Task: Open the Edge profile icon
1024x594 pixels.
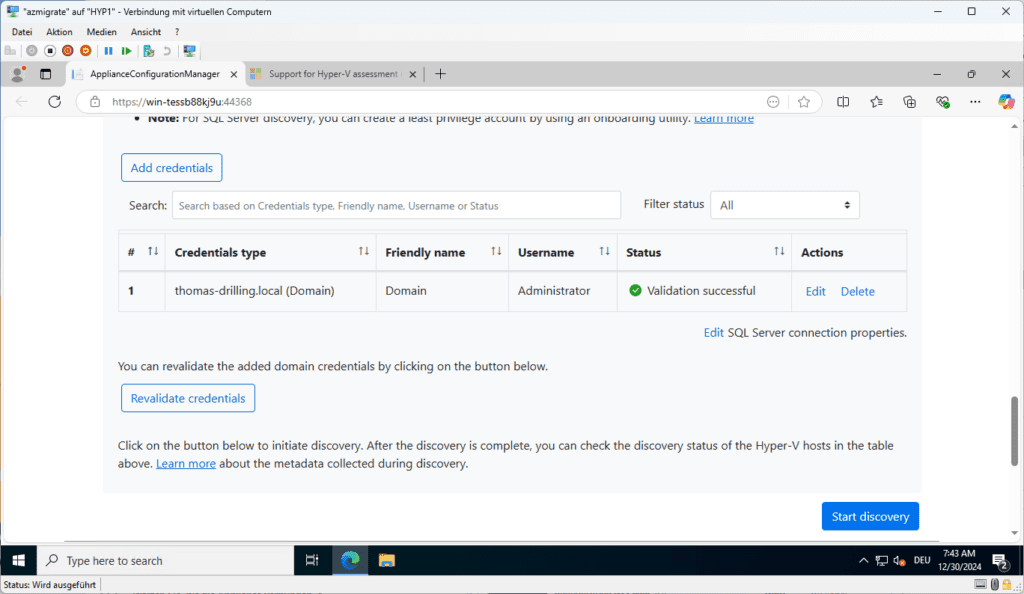Action: (18, 74)
